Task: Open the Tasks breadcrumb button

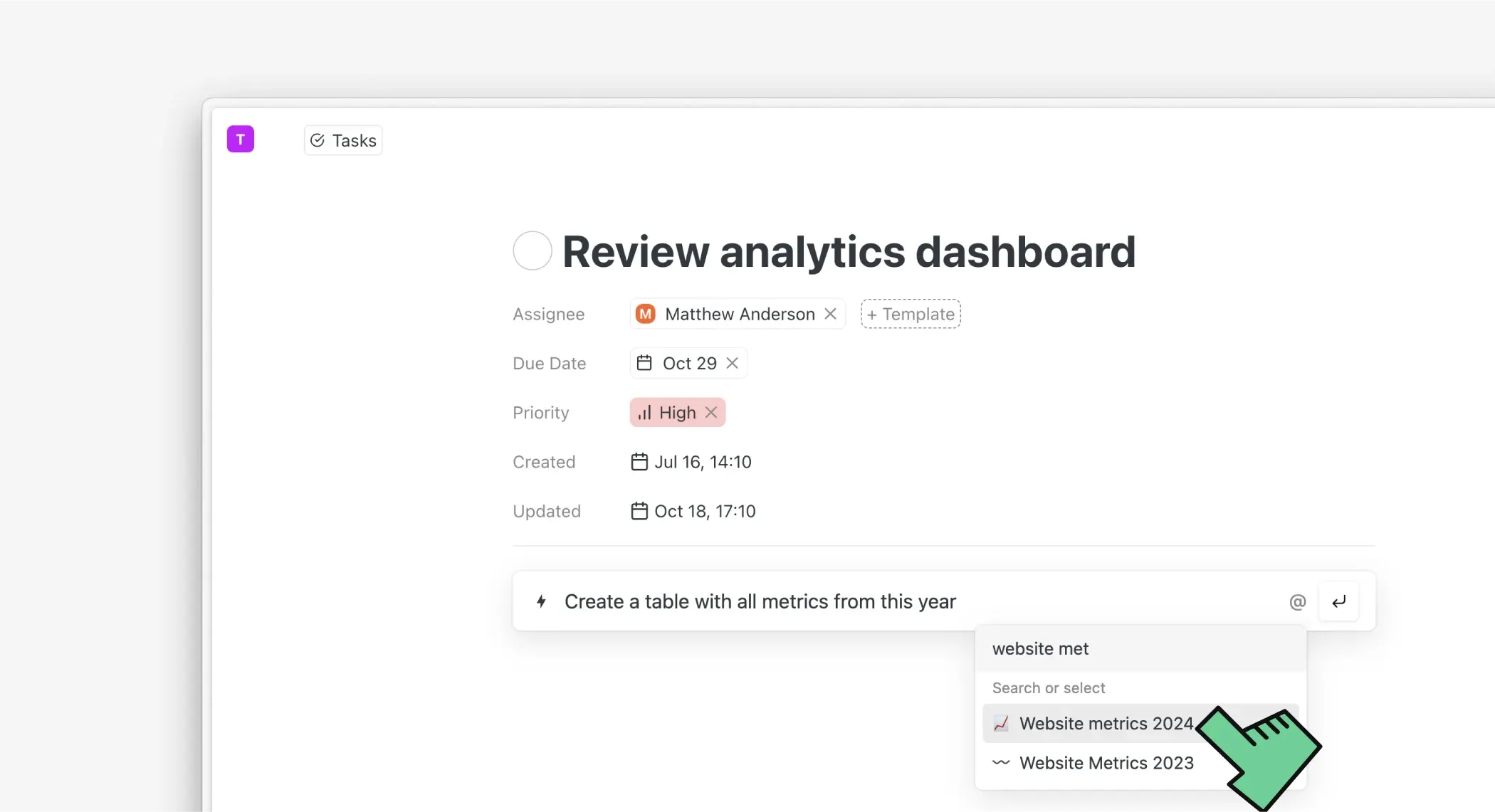Action: coord(343,140)
